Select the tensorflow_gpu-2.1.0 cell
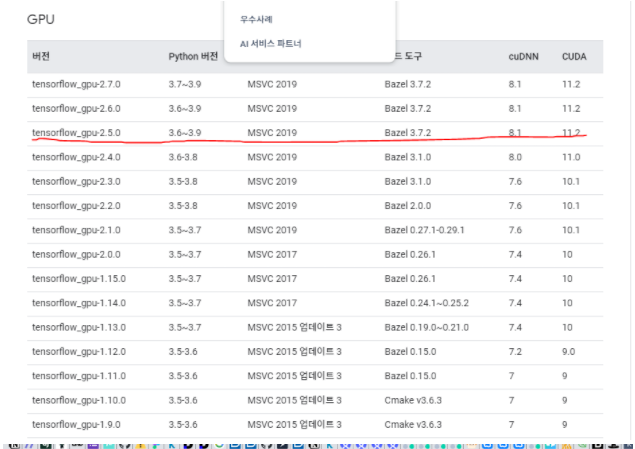The height and width of the screenshot is (449, 635). 76,230
